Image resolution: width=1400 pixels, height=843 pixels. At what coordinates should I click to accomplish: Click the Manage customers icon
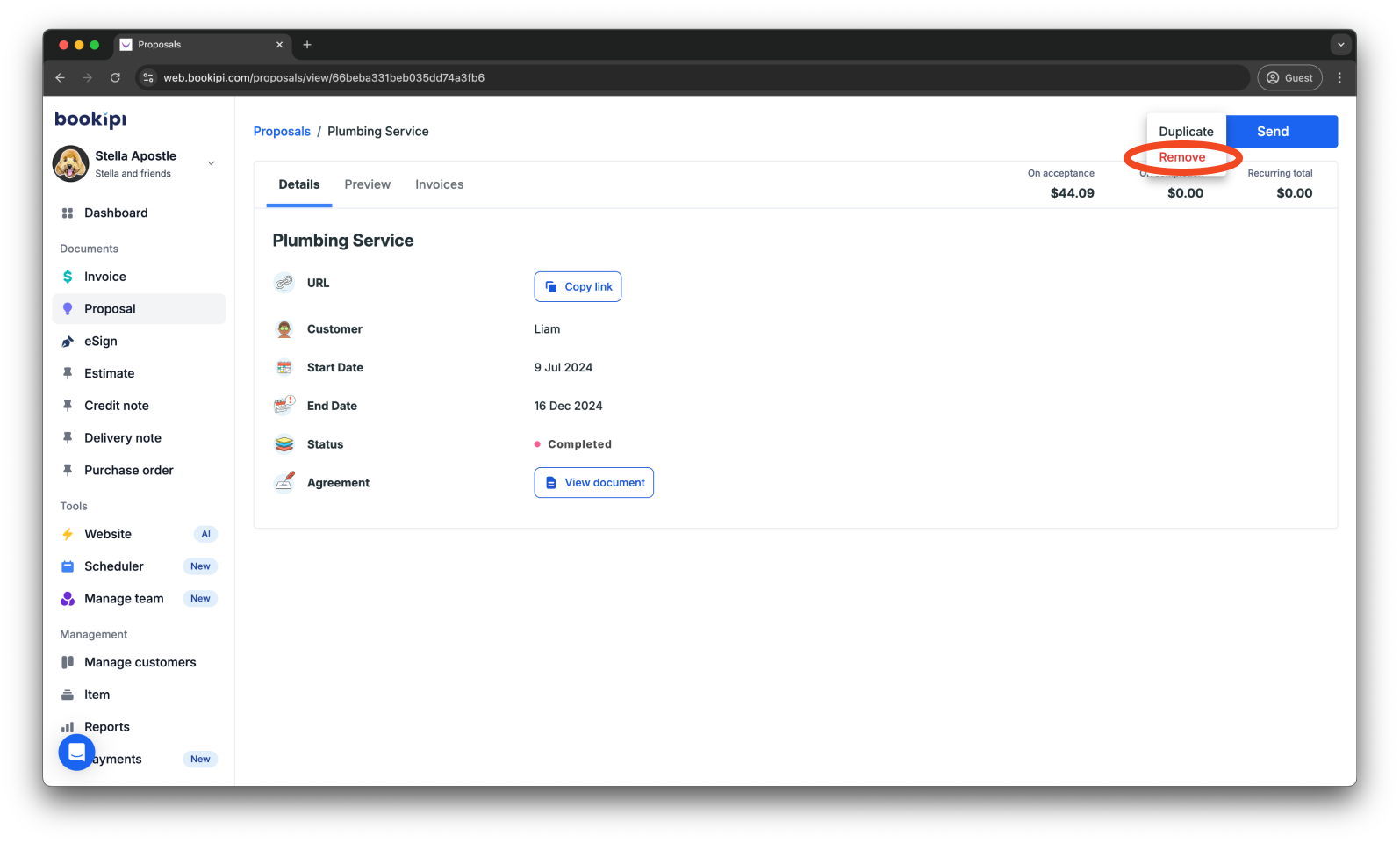click(68, 662)
